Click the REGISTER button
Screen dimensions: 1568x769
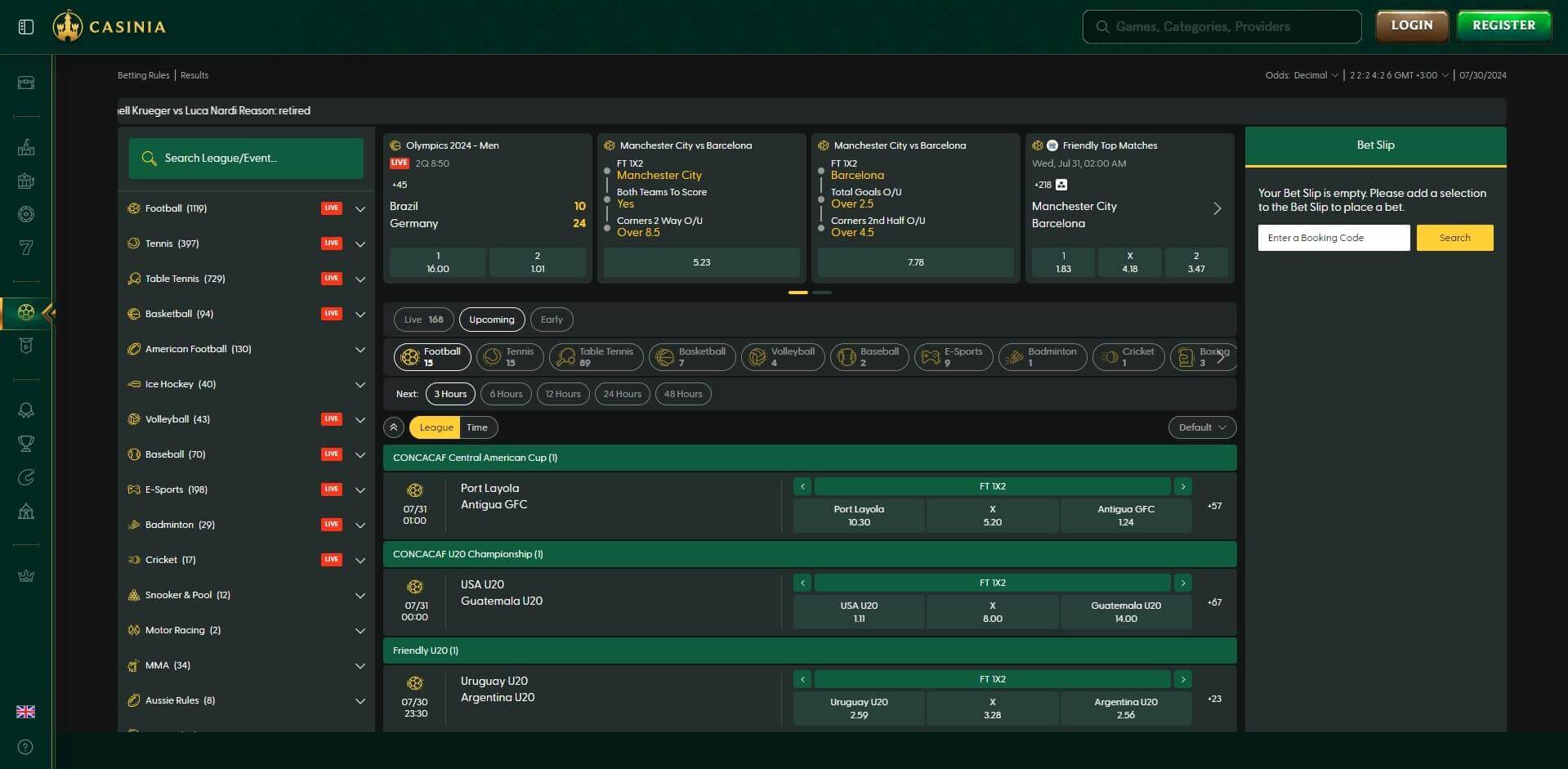point(1503,26)
